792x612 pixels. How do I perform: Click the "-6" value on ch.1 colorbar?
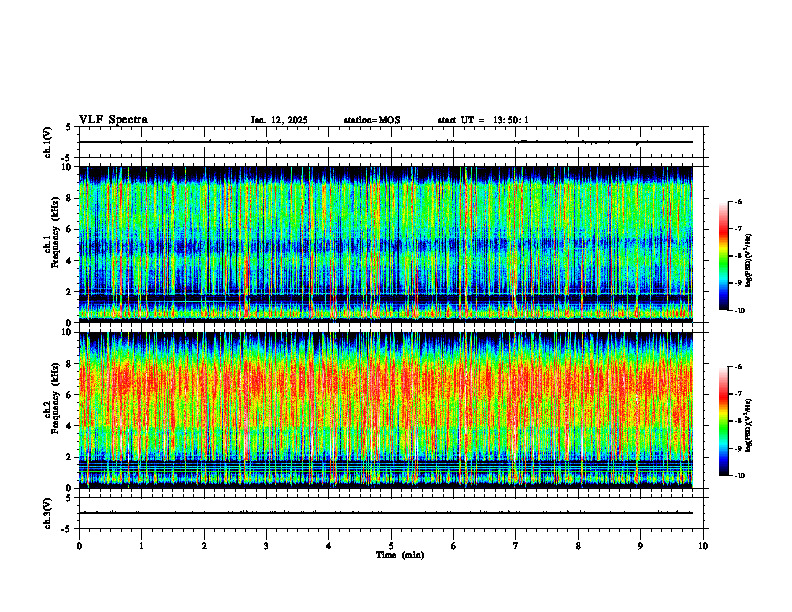(738, 201)
